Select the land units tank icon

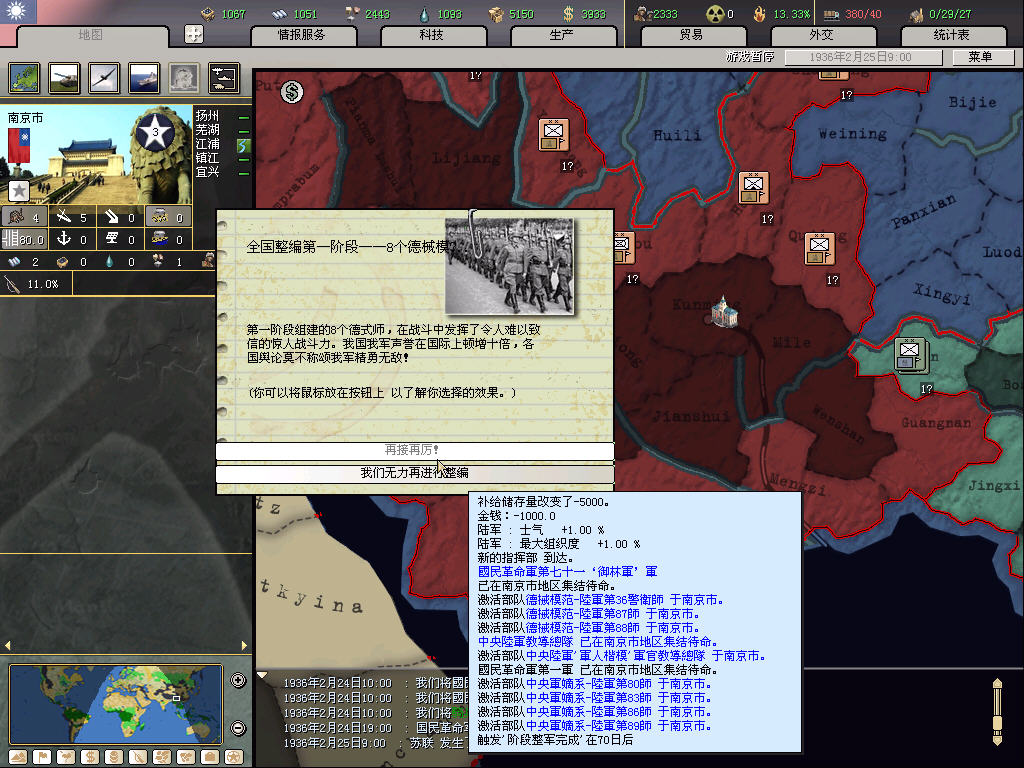(64, 78)
